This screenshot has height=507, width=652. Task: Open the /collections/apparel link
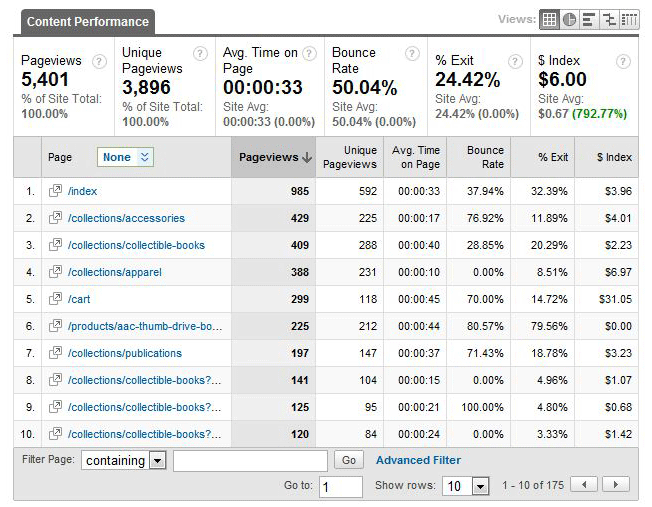(x=114, y=272)
